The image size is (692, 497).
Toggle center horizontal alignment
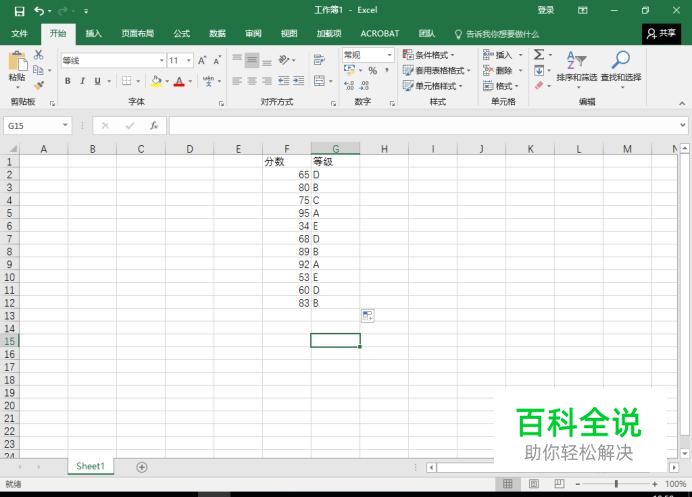[252, 81]
